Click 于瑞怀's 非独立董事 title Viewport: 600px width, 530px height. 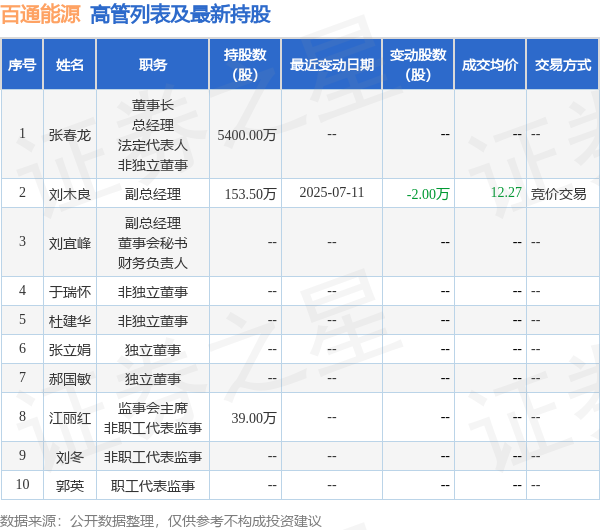[x=153, y=292]
